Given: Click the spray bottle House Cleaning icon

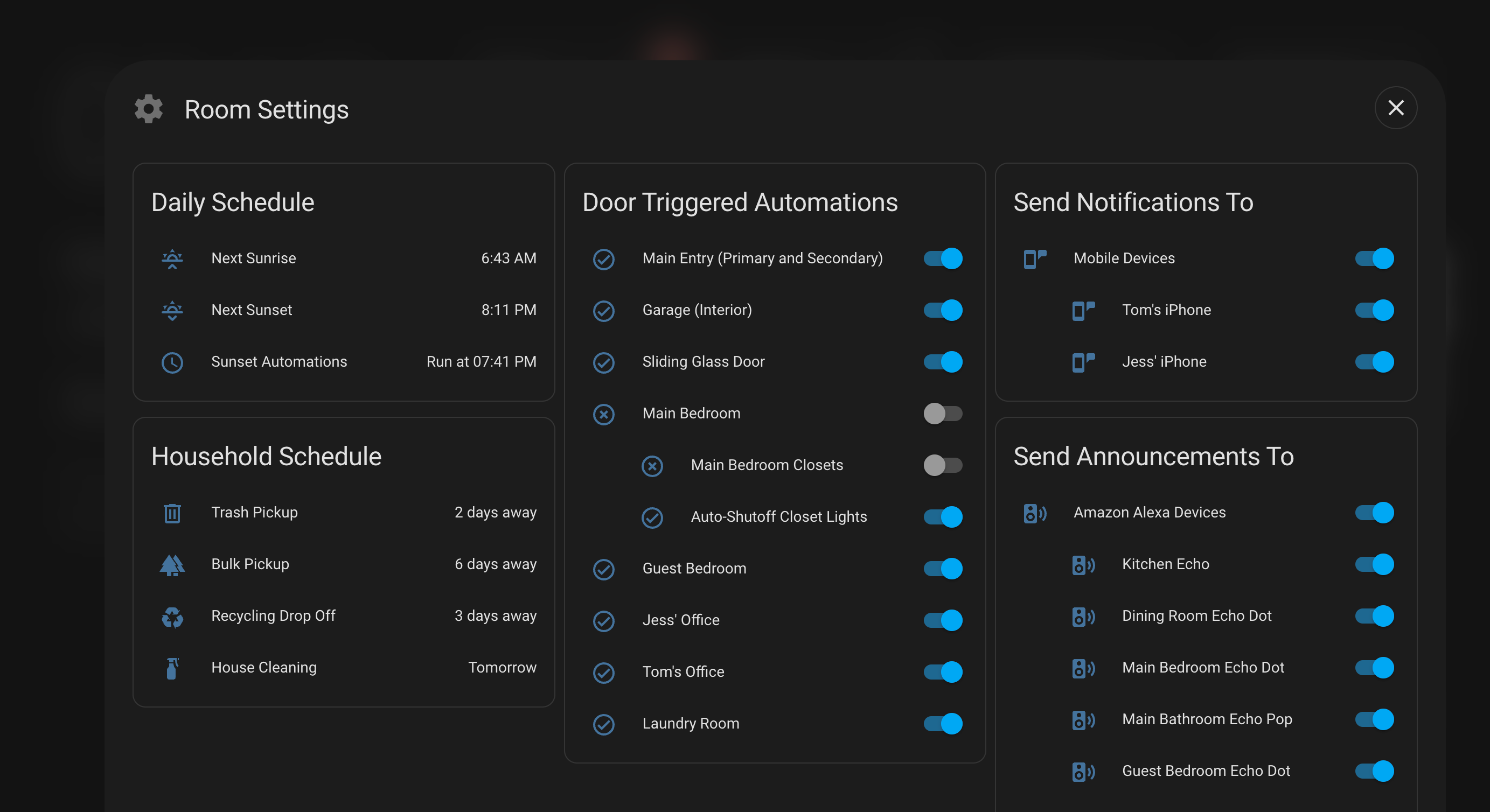Looking at the screenshot, I should pyautogui.click(x=172, y=668).
